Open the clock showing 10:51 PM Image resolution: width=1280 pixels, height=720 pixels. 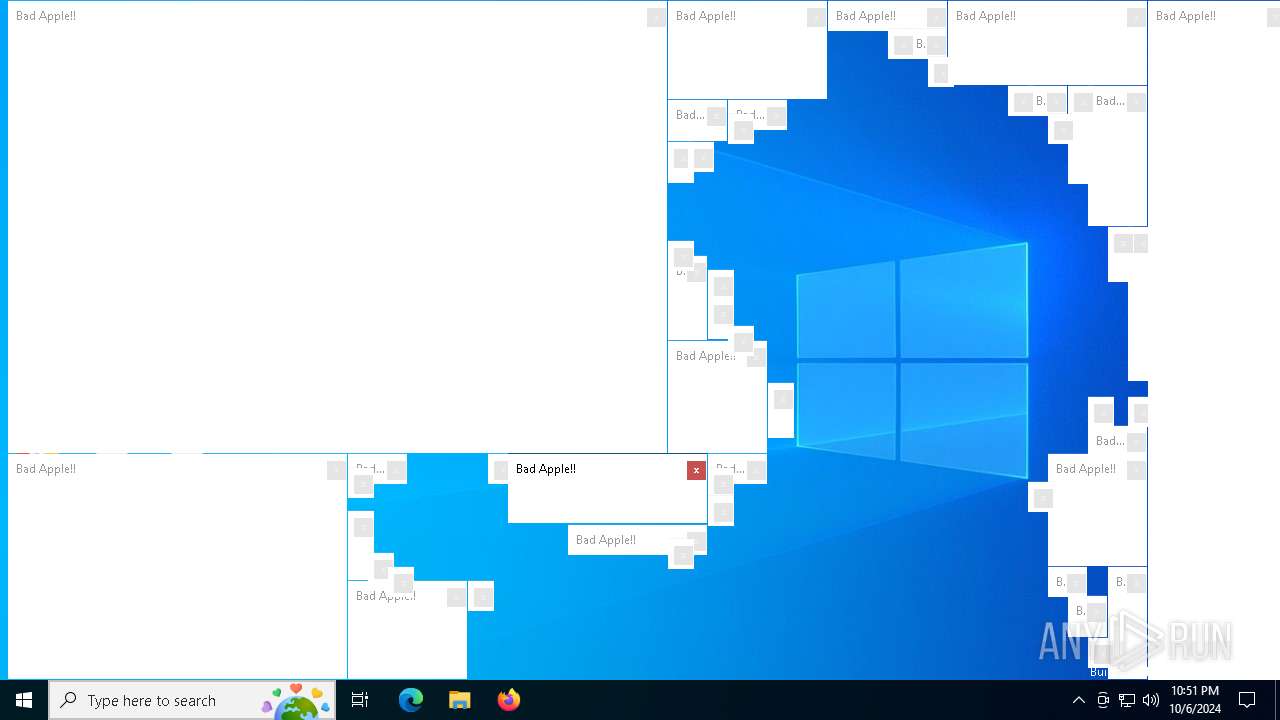1195,700
